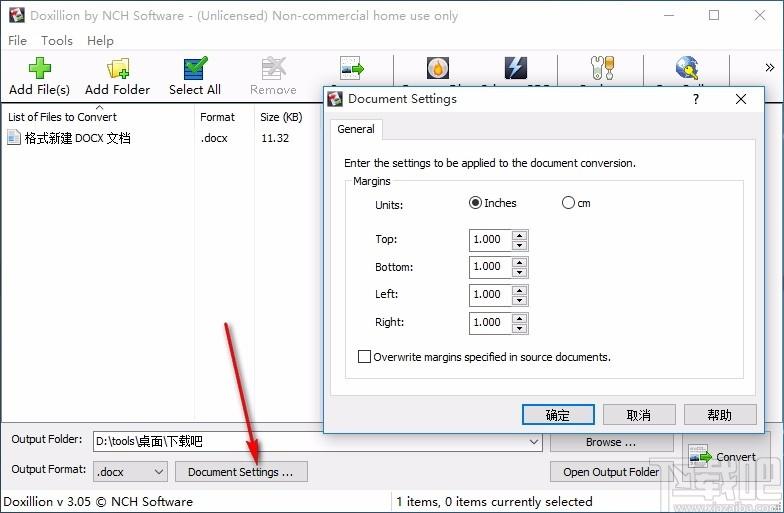Click the globe with key toolbar icon
The height and width of the screenshot is (513, 784).
pos(687,68)
